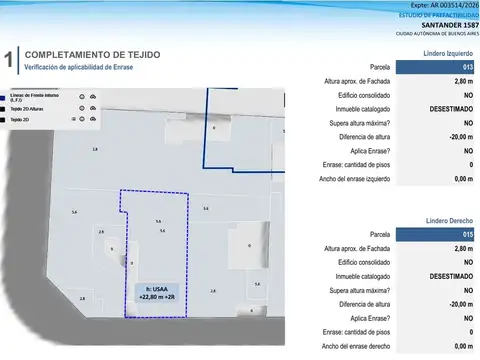Click Edificio consolidado NO in Lindero Izquierdo
This screenshot has height=360, width=480.
coord(468,95)
